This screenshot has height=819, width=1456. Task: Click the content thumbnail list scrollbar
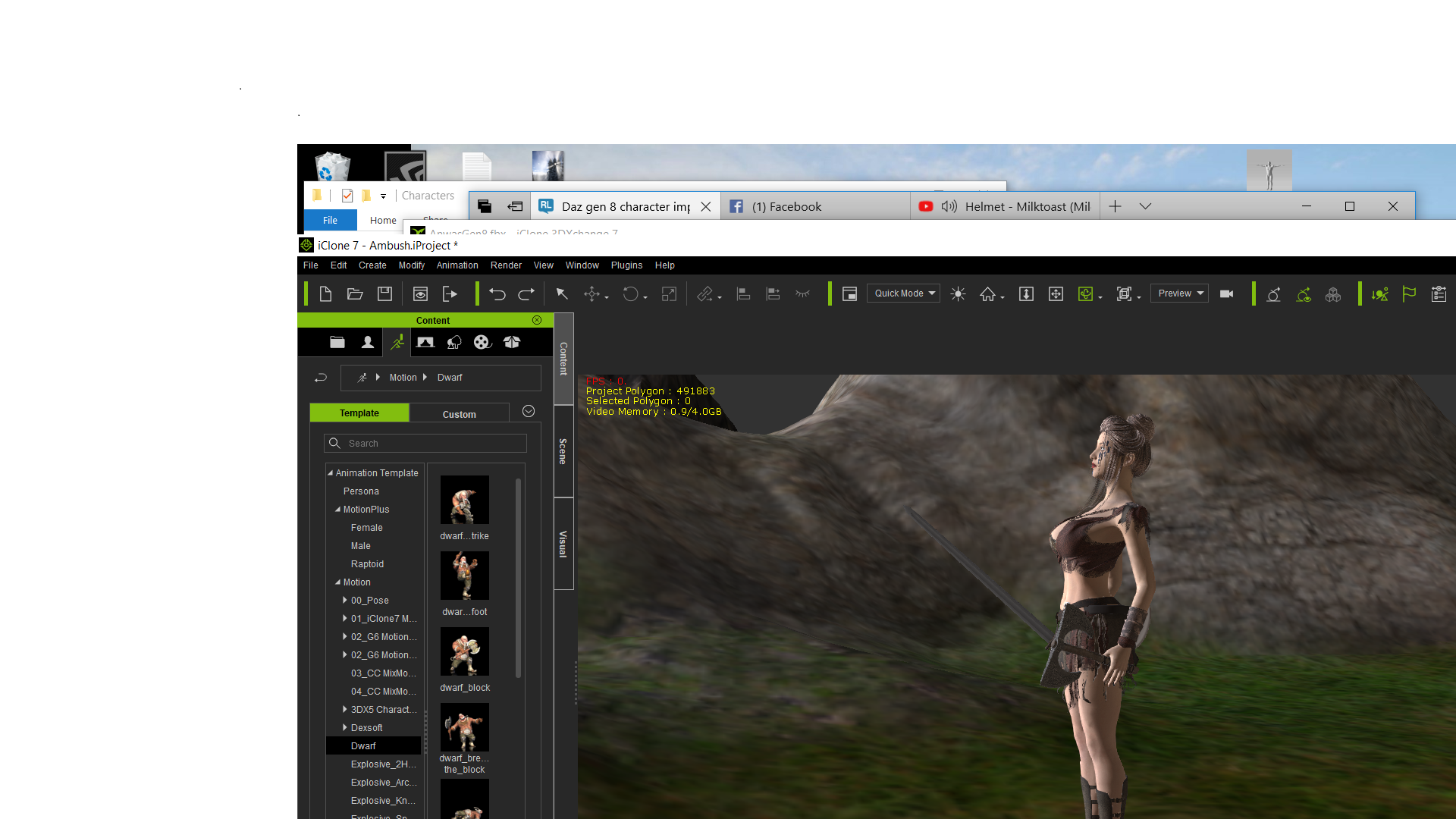point(518,578)
